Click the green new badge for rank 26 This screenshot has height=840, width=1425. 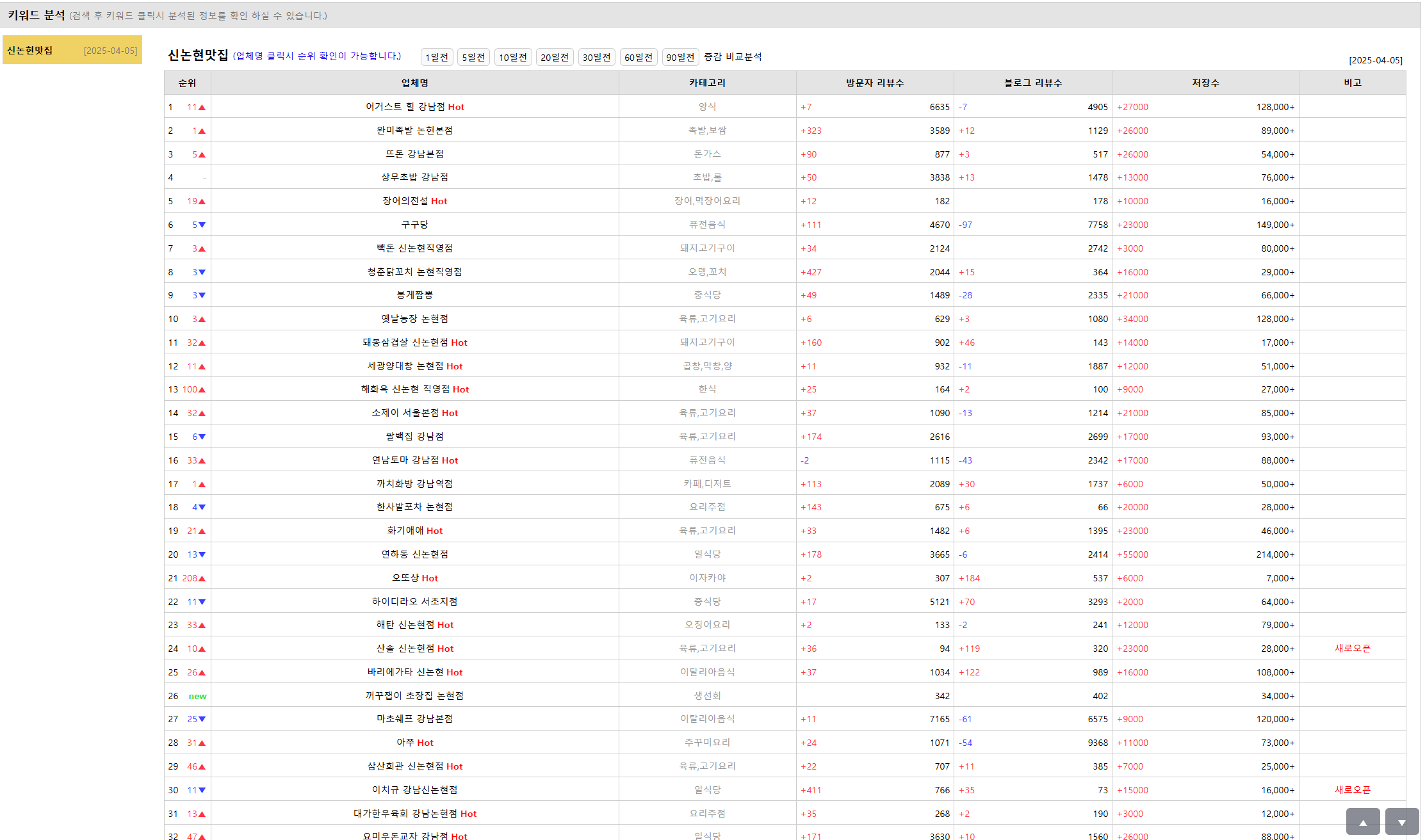point(197,697)
